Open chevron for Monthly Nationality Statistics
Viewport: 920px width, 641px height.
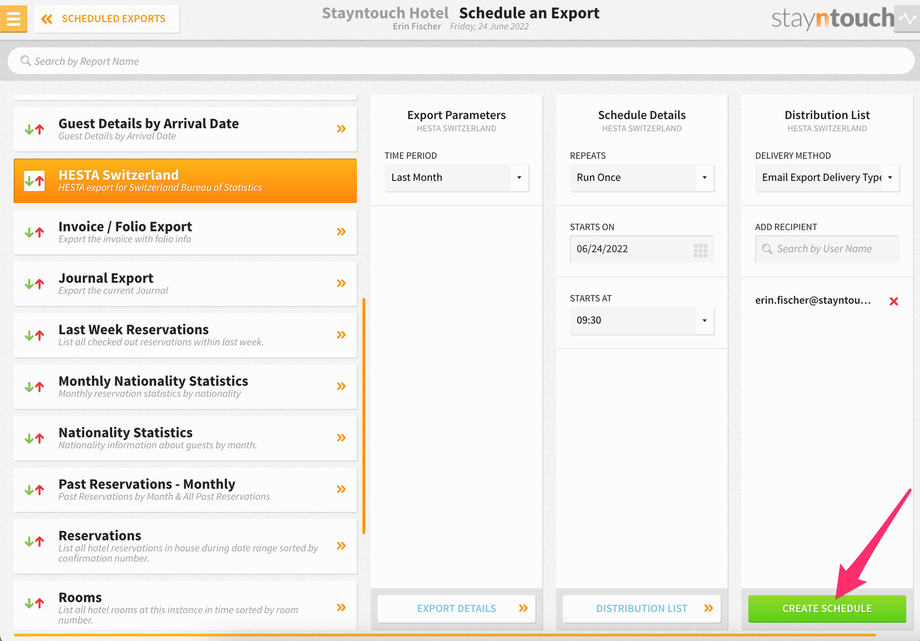click(341, 386)
